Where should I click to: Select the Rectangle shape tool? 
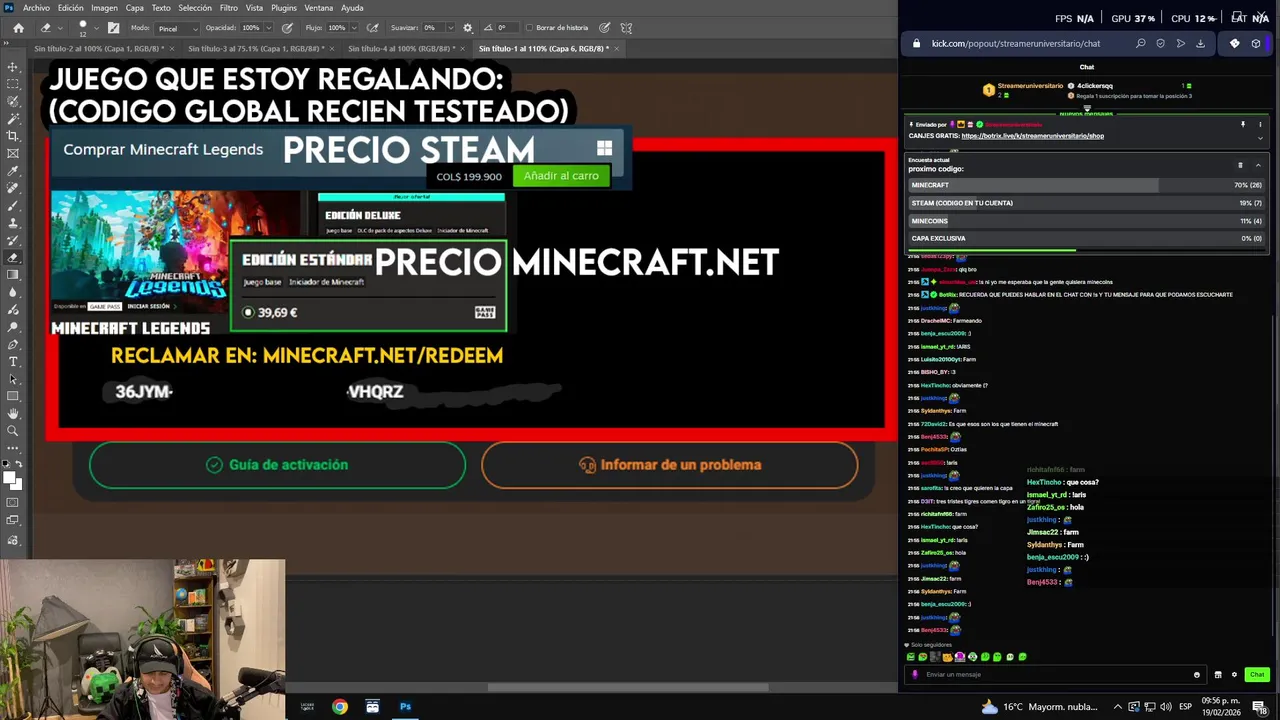pos(13,396)
